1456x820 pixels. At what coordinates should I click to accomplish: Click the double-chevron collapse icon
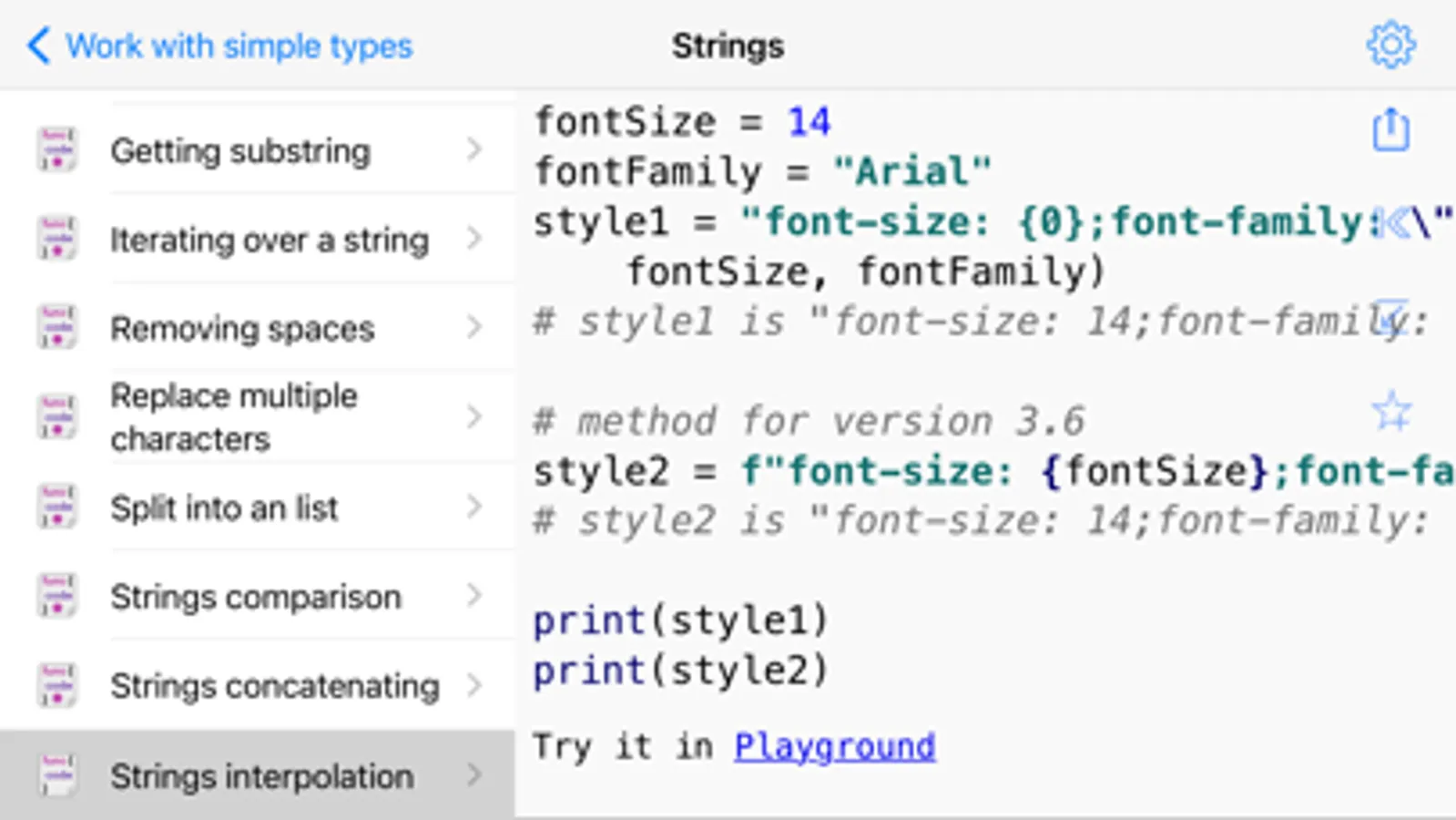[x=1393, y=221]
